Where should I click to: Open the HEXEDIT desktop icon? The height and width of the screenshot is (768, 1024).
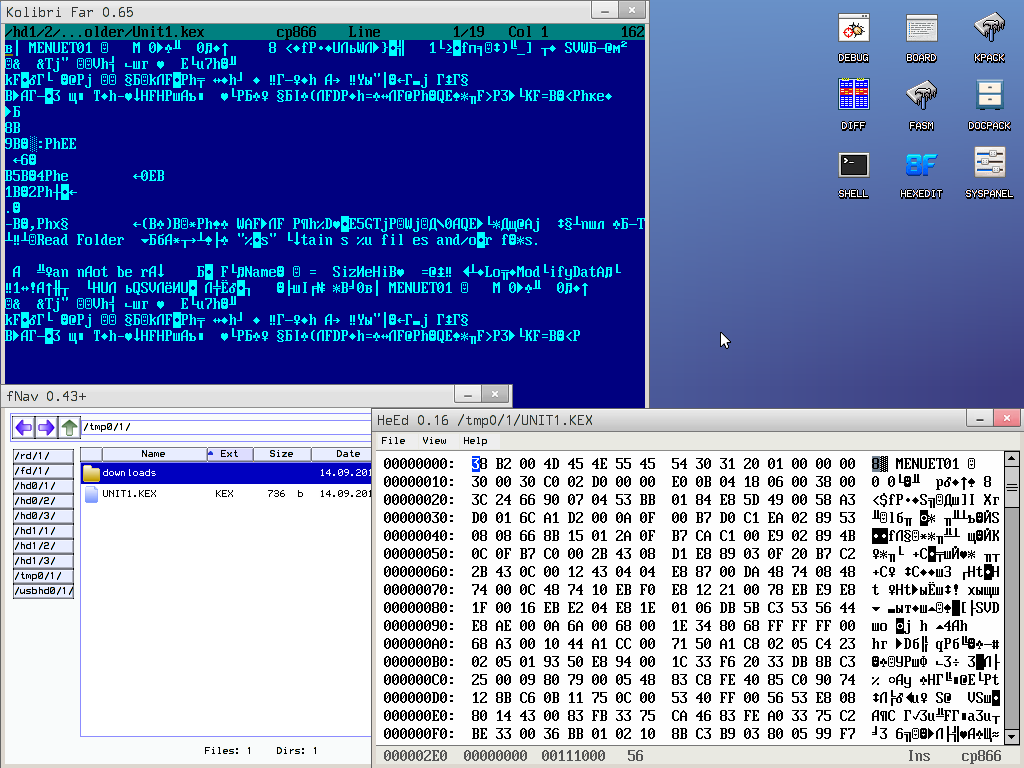921,168
